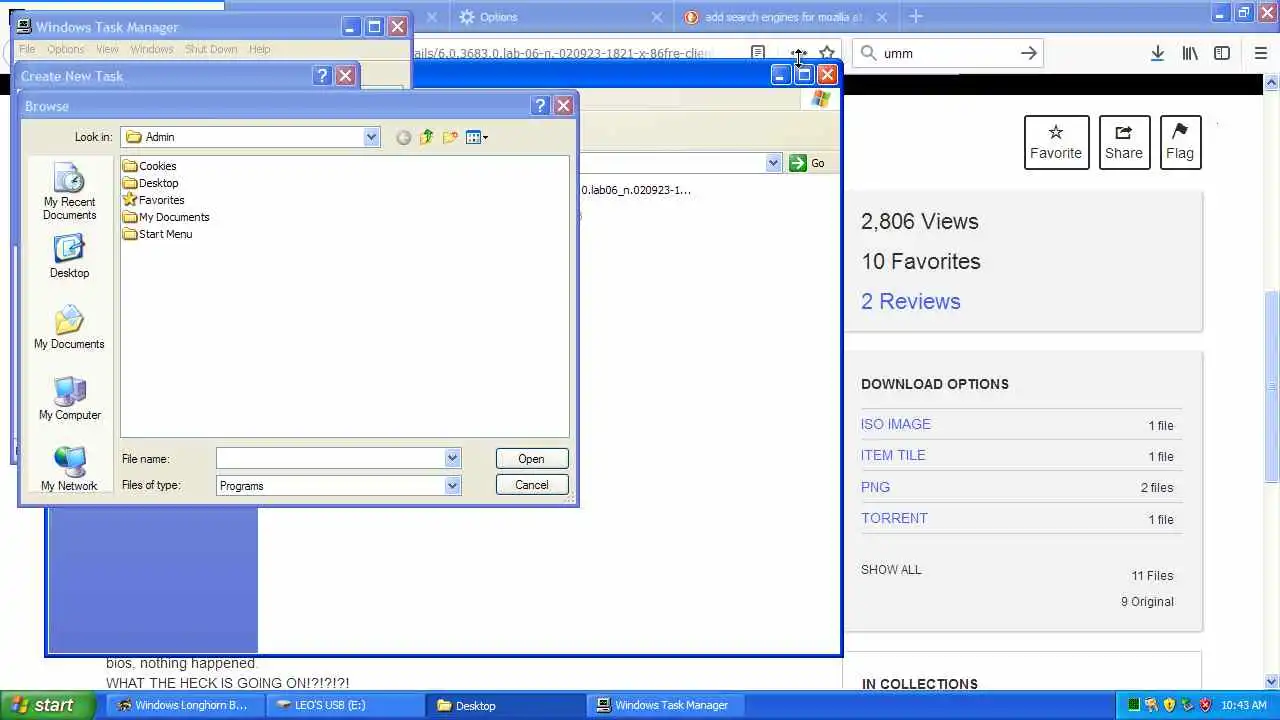Open the Firefox hamburger menu
Screen dimensions: 1280x720
pyautogui.click(x=1260, y=53)
